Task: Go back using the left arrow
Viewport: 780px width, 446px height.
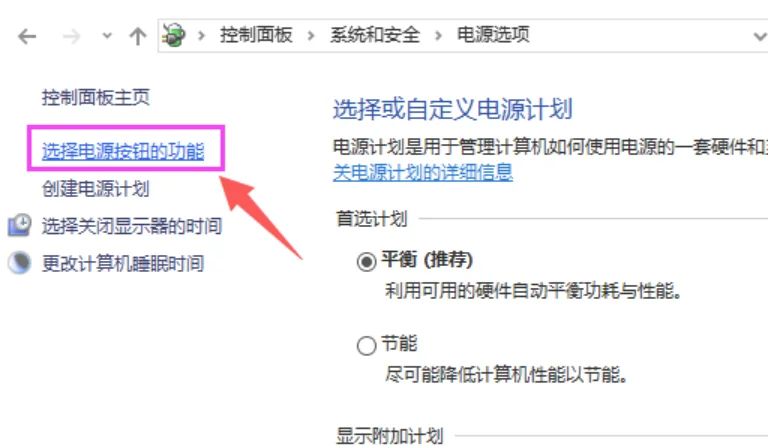Action: pyautogui.click(x=27, y=36)
